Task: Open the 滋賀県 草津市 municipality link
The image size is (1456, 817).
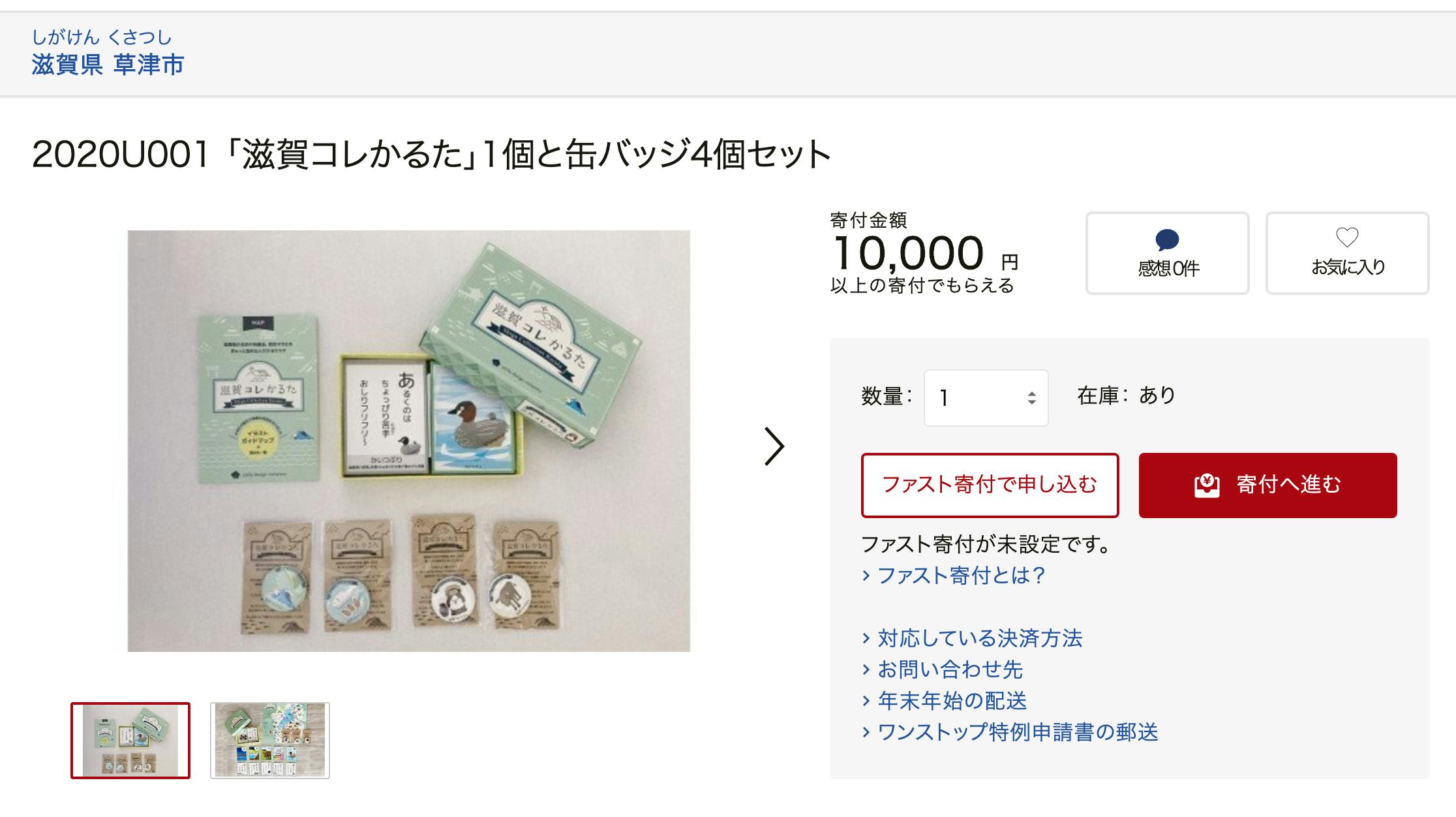Action: [x=108, y=65]
